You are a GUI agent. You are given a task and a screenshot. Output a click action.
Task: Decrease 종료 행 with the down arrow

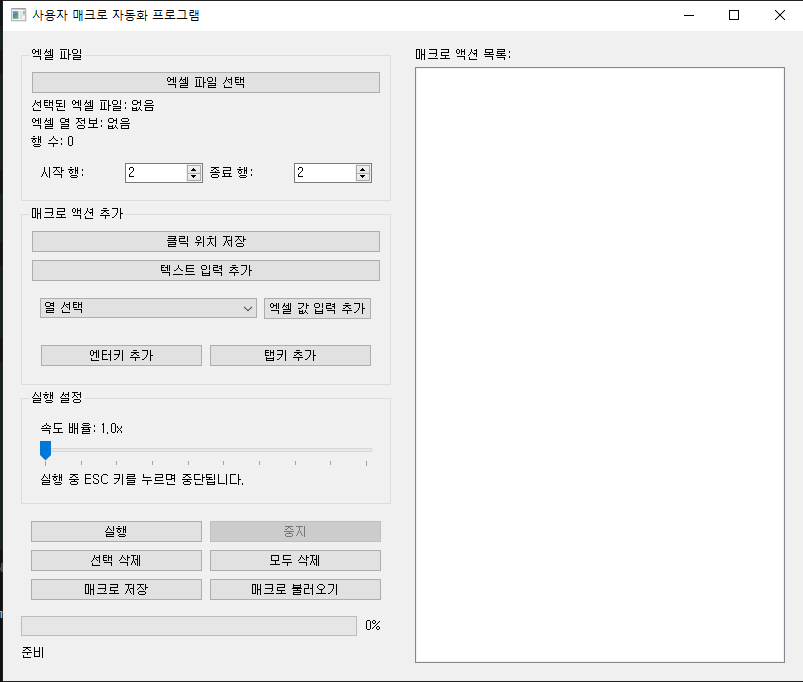pos(363,177)
